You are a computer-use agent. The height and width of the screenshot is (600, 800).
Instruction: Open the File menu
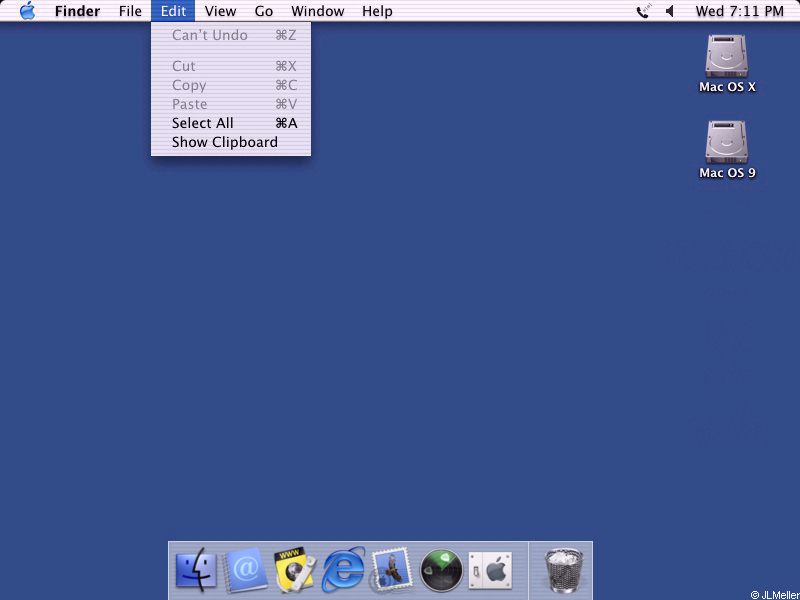[130, 11]
